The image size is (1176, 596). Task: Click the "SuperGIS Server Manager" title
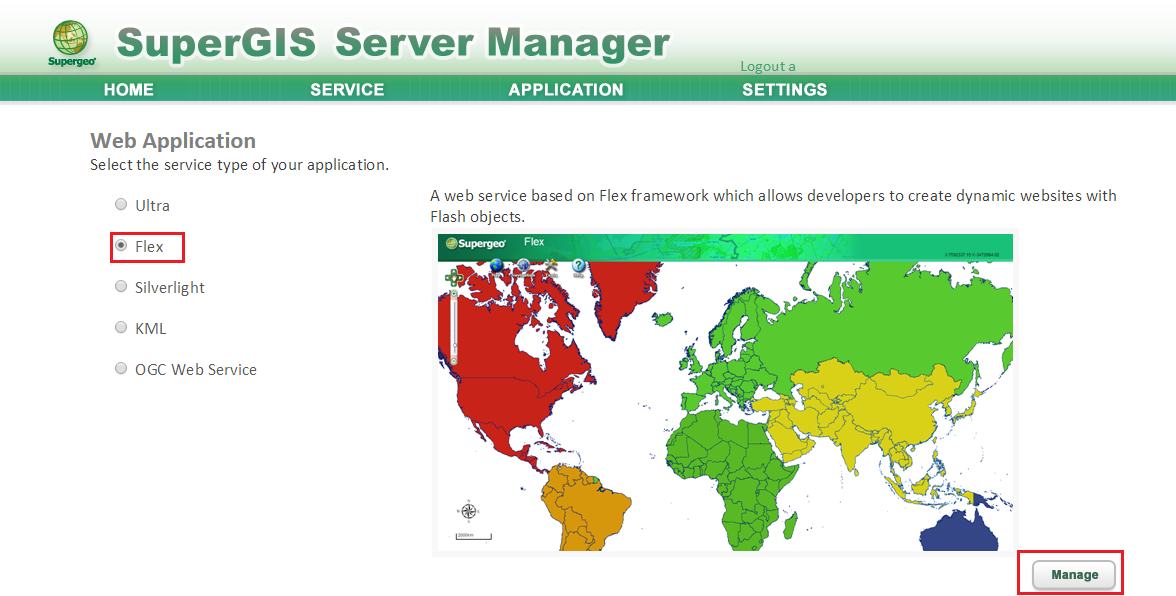coord(393,43)
